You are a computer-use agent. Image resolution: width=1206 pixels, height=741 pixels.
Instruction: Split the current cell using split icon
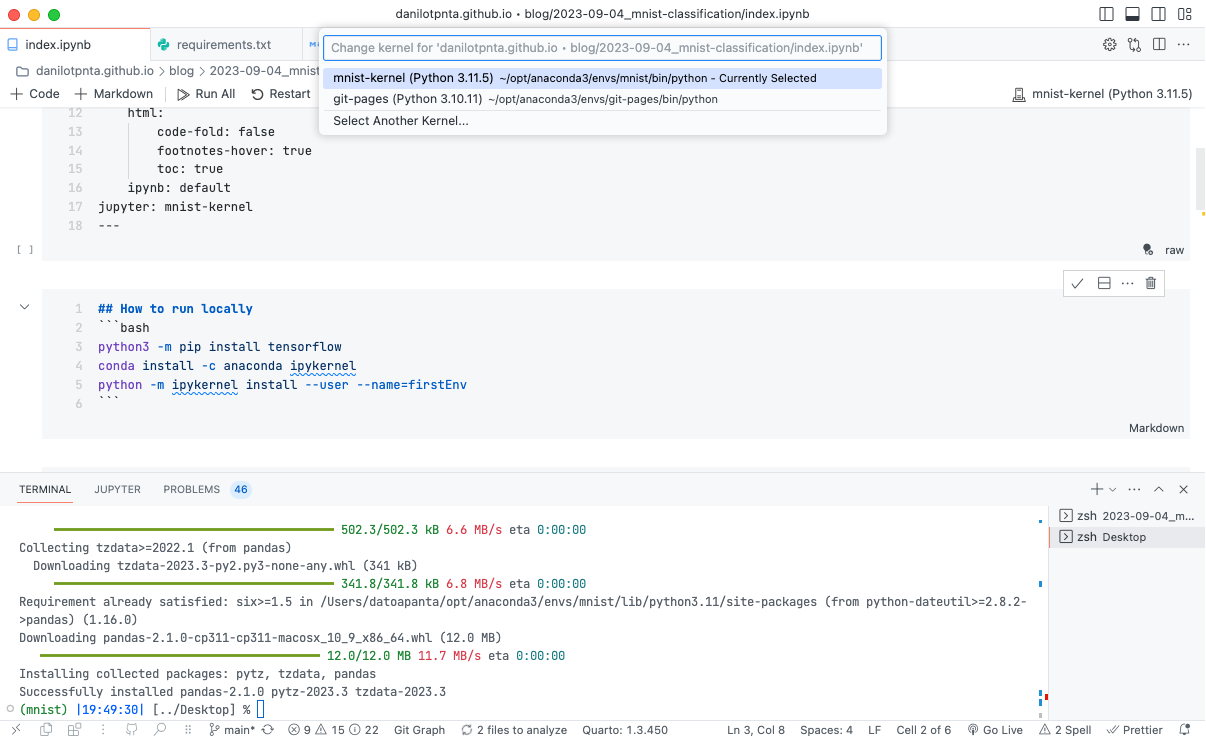click(x=1104, y=283)
